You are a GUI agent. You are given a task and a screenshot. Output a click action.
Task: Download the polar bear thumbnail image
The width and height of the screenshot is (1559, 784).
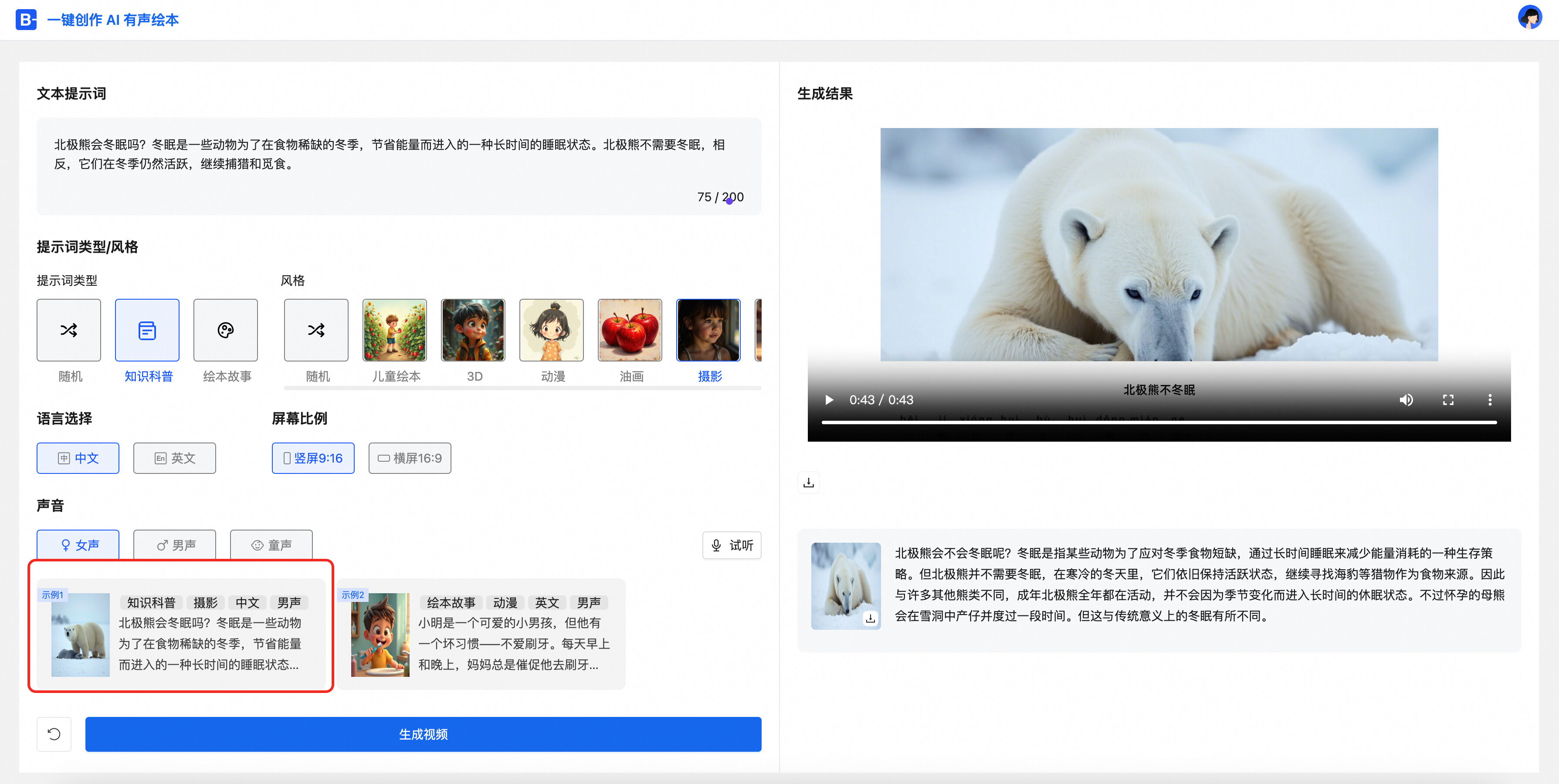pyautogui.click(x=870, y=618)
